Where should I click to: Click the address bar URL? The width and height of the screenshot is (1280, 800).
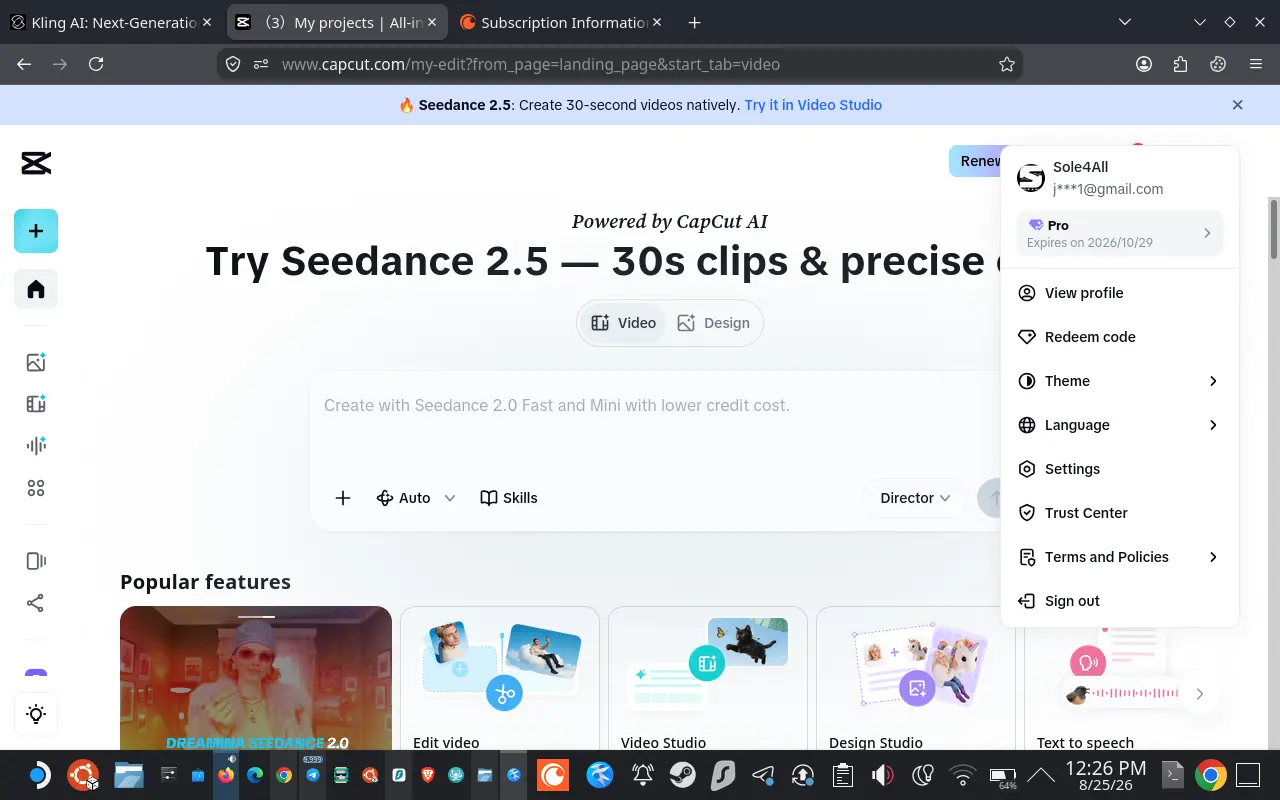coord(531,64)
